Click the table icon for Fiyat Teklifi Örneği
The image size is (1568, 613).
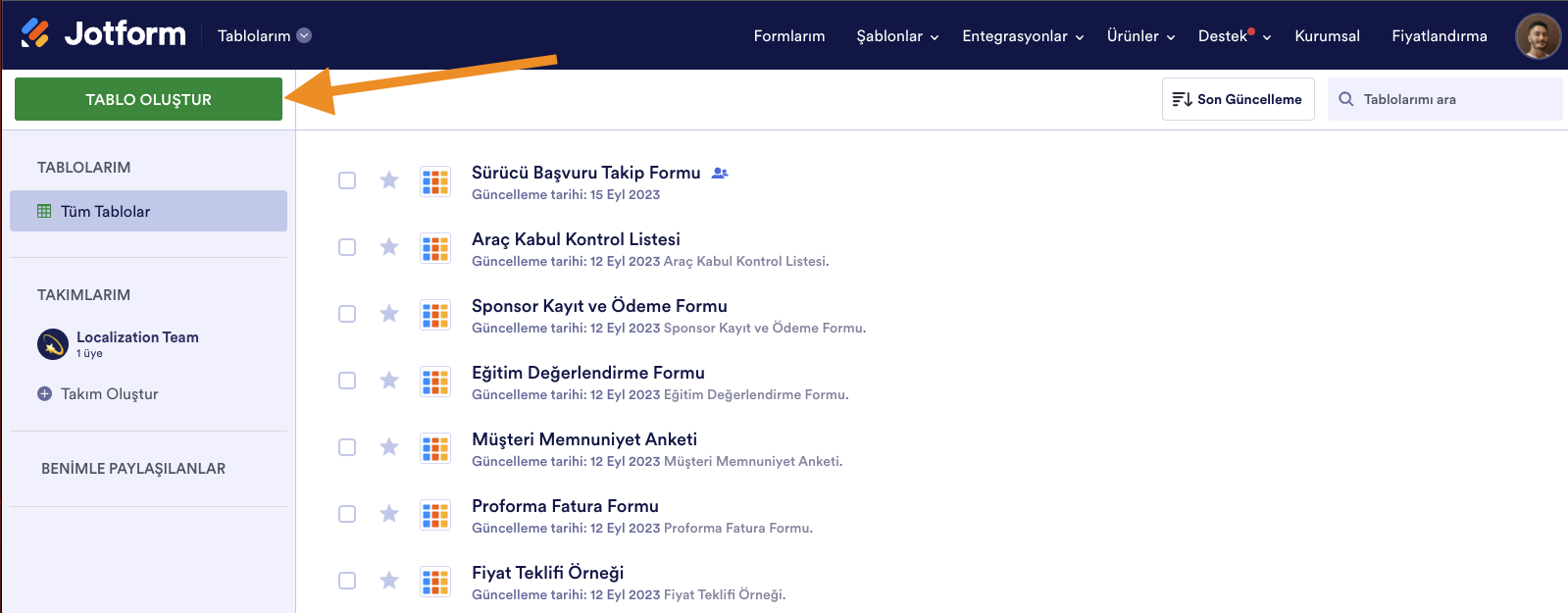click(435, 581)
